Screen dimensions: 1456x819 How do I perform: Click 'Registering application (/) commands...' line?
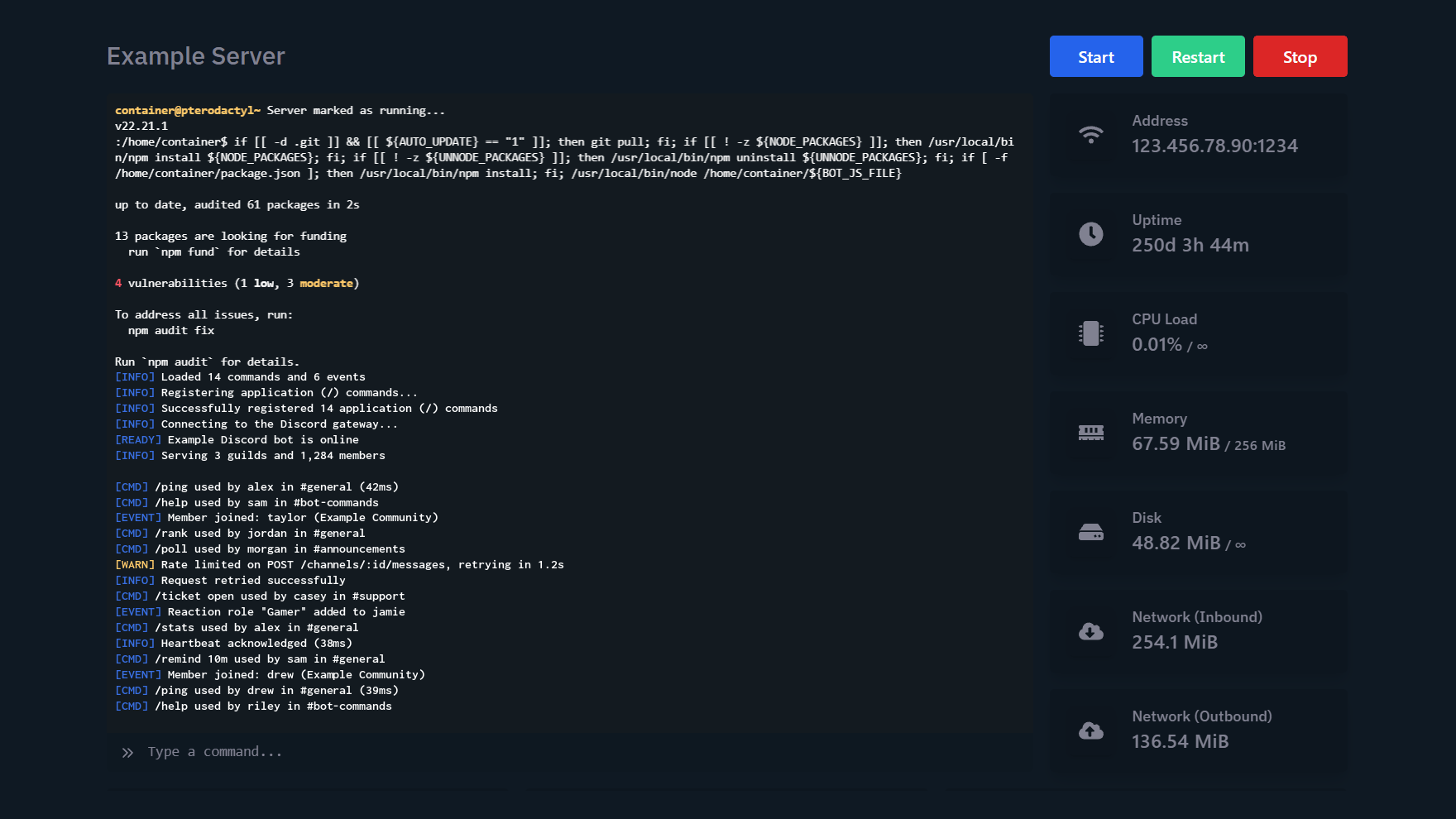pyautogui.click(x=266, y=392)
